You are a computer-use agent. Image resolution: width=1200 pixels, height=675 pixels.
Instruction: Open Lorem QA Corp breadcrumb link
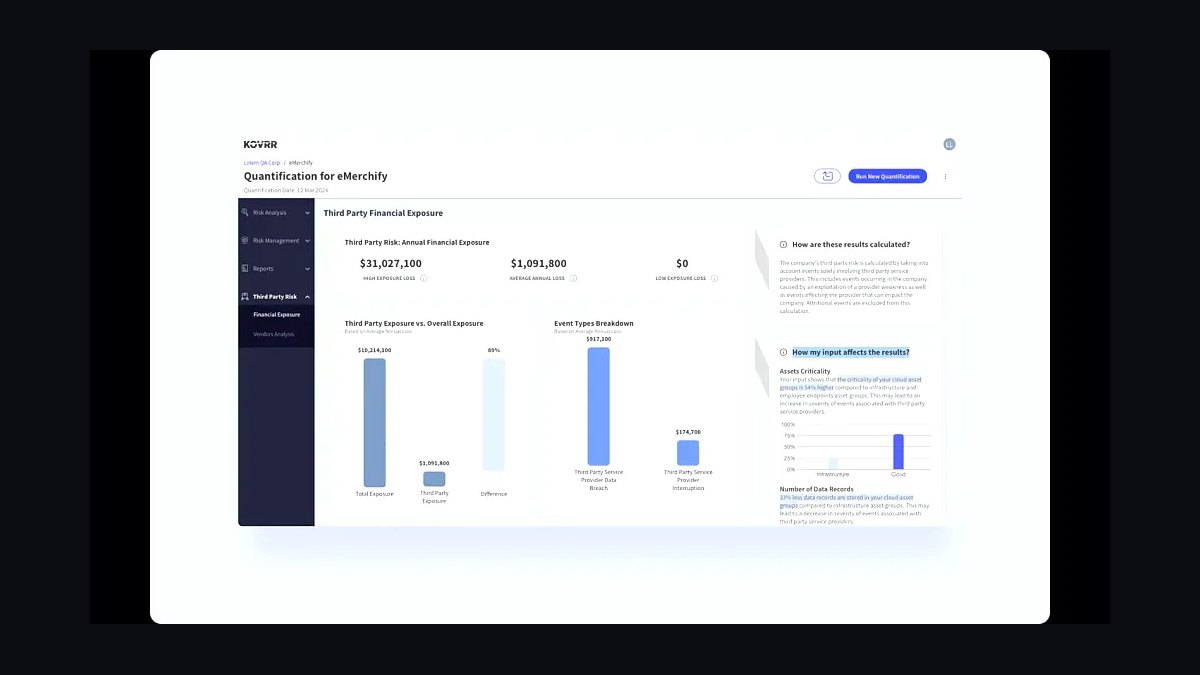pyautogui.click(x=262, y=162)
